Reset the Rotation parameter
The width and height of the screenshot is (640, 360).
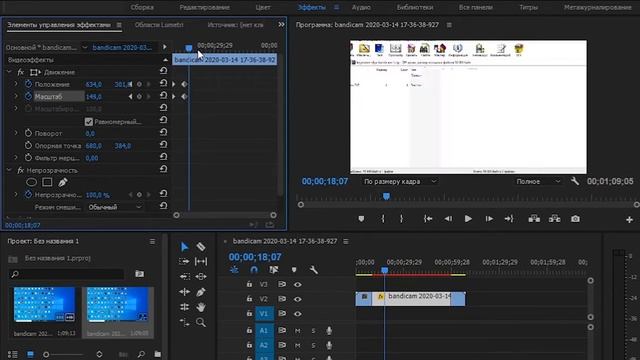point(163,133)
